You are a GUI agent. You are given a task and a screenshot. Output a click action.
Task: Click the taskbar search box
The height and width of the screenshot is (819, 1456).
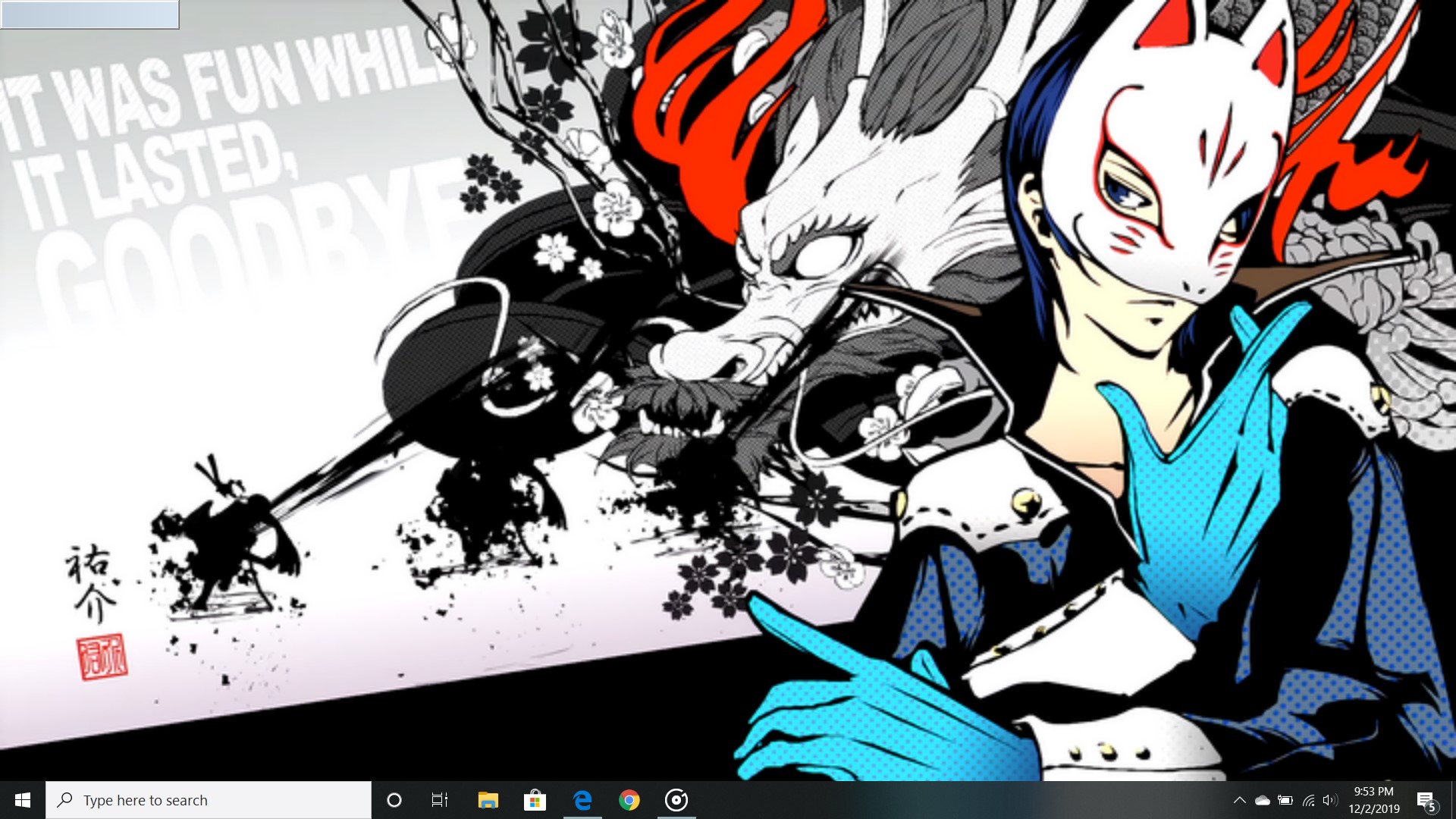209,800
